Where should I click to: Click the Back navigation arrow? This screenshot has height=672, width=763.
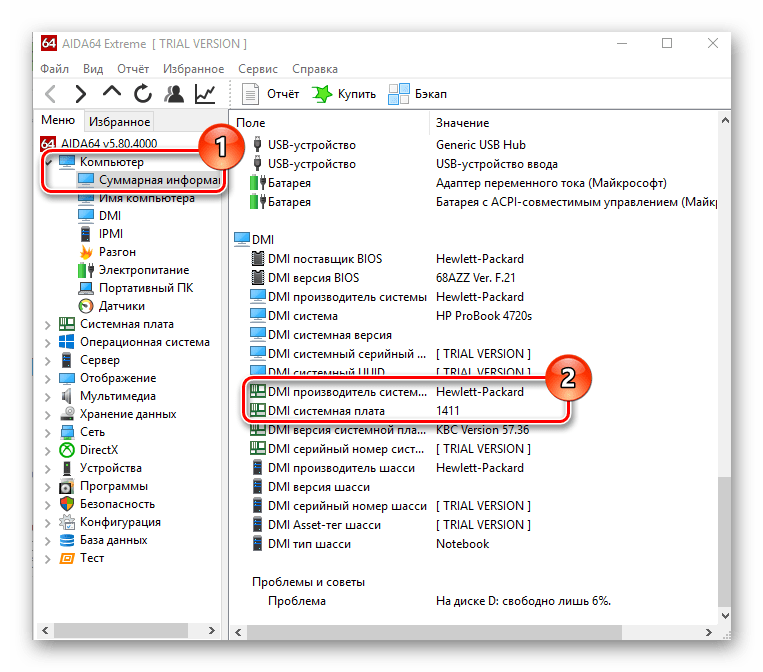[51, 93]
